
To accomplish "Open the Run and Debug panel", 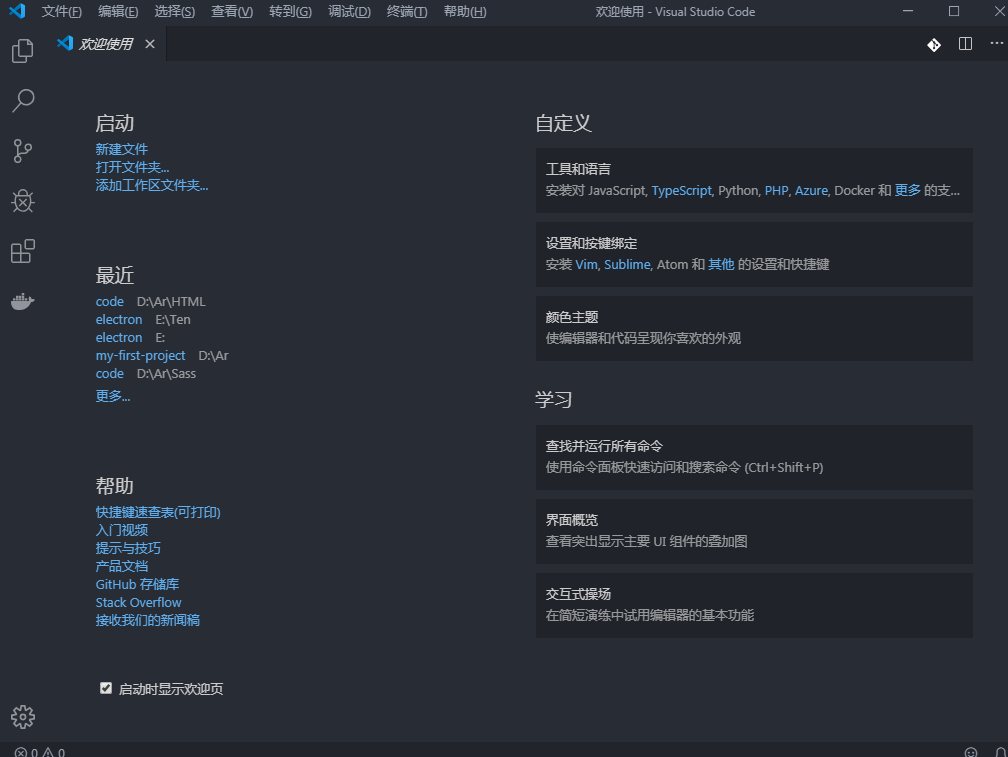I will pos(22,201).
